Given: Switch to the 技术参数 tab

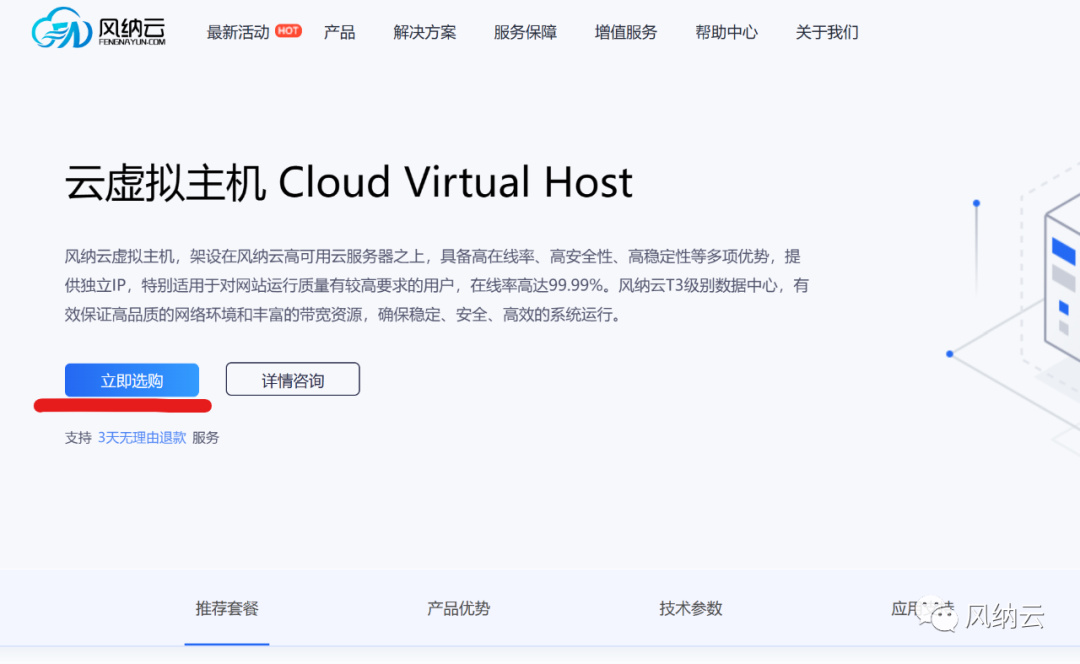Looking at the screenshot, I should click(690, 608).
